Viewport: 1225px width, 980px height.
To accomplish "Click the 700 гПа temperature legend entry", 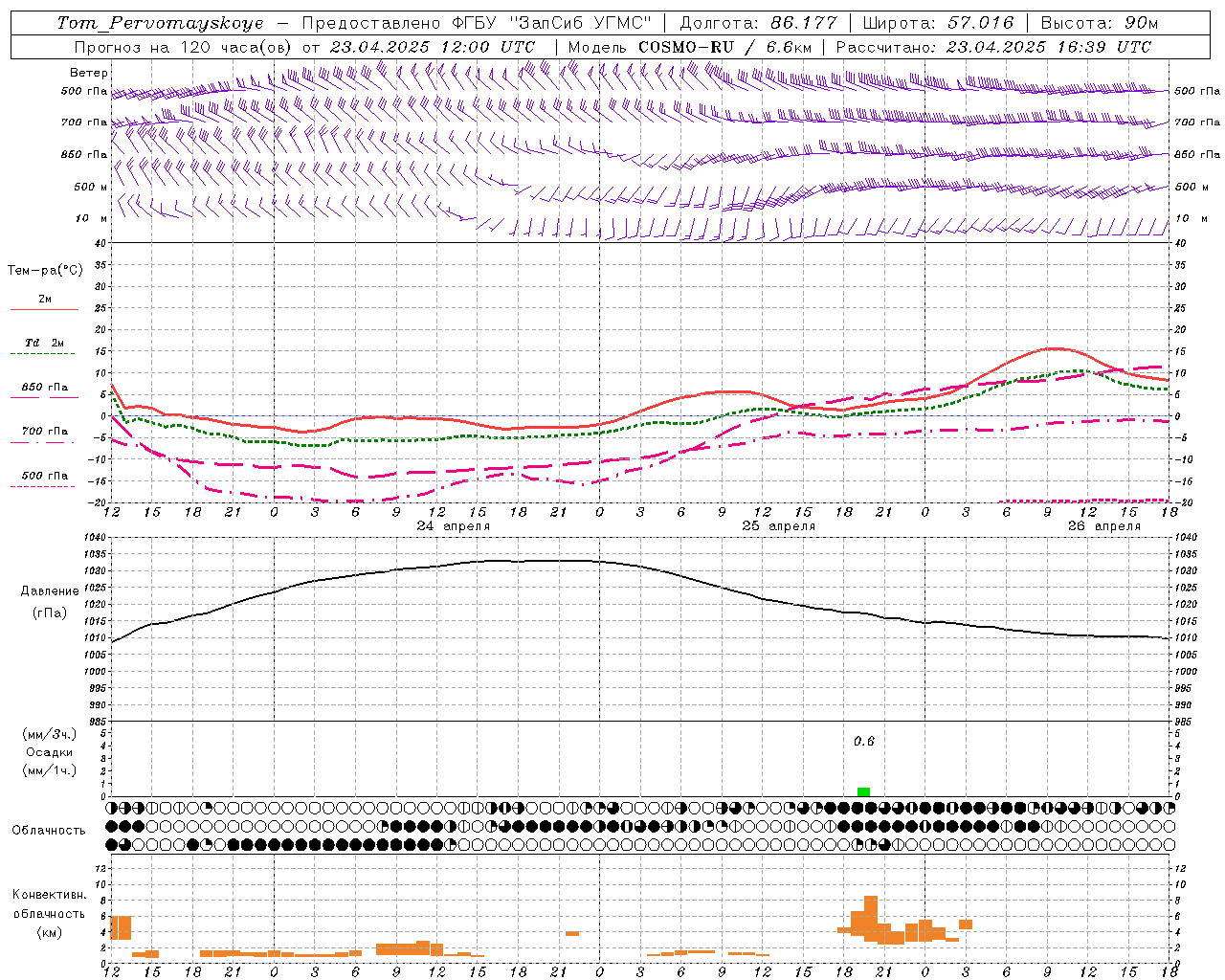I will pos(45,432).
